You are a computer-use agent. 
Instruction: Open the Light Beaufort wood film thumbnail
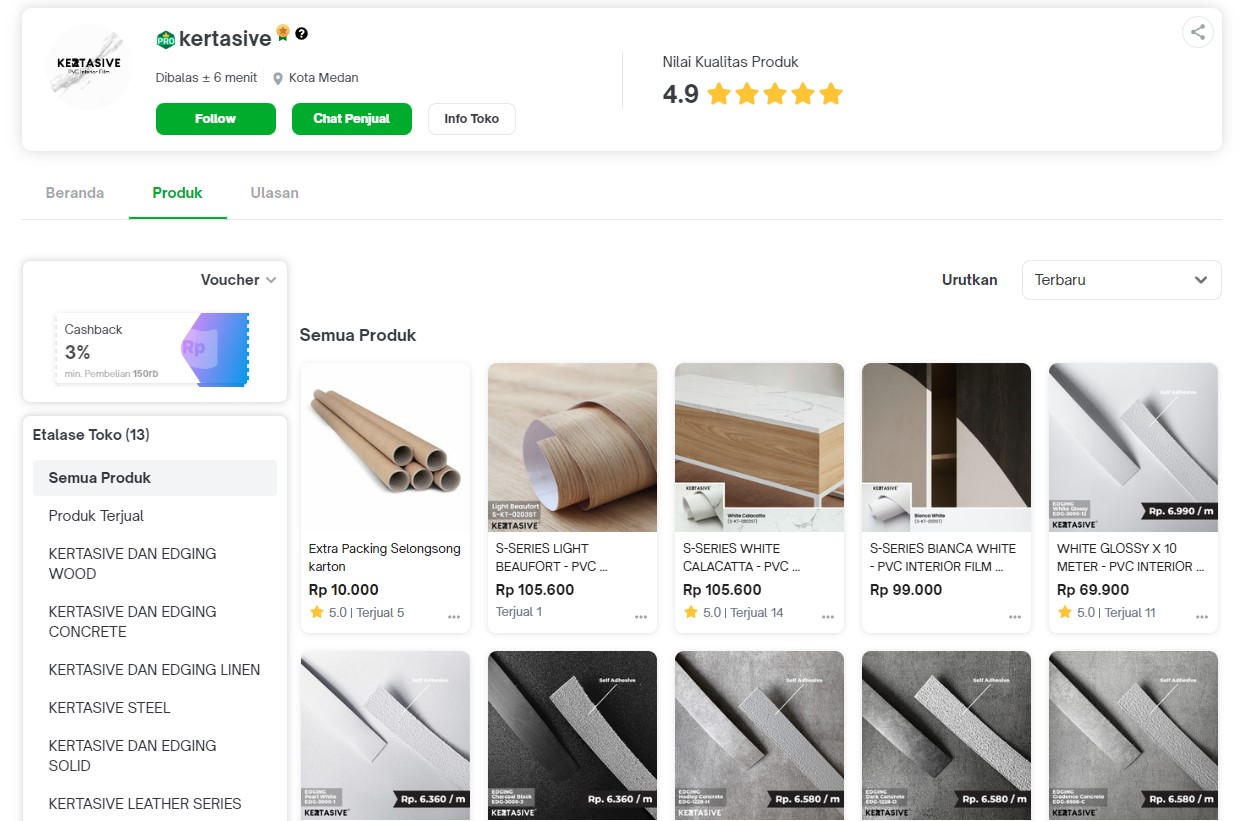572,447
